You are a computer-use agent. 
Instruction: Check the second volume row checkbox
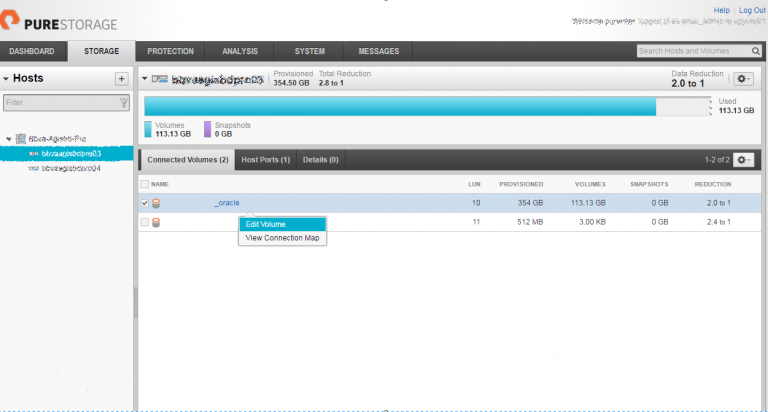click(x=145, y=222)
